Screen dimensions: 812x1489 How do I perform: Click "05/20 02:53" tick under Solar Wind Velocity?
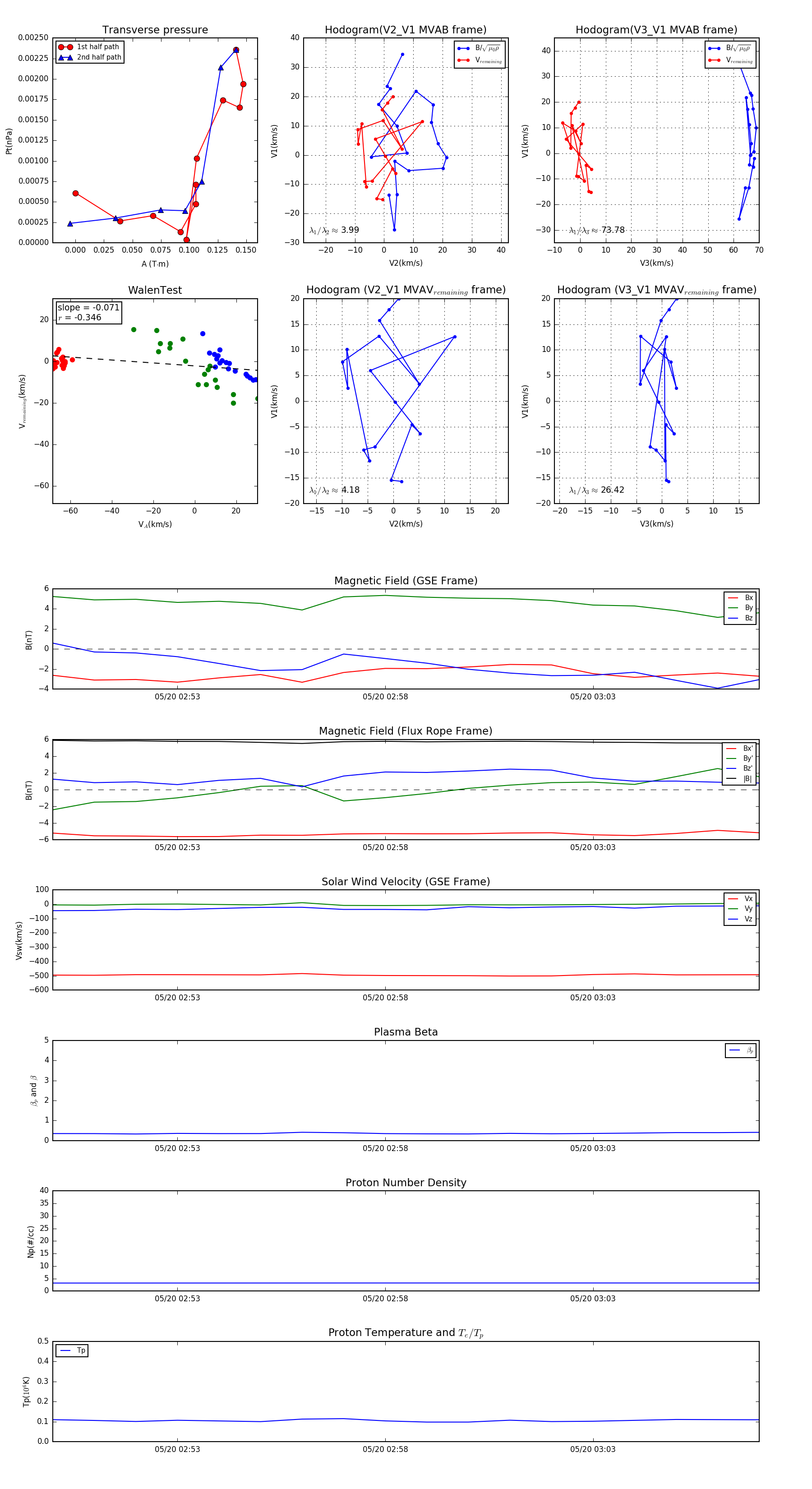(x=177, y=998)
